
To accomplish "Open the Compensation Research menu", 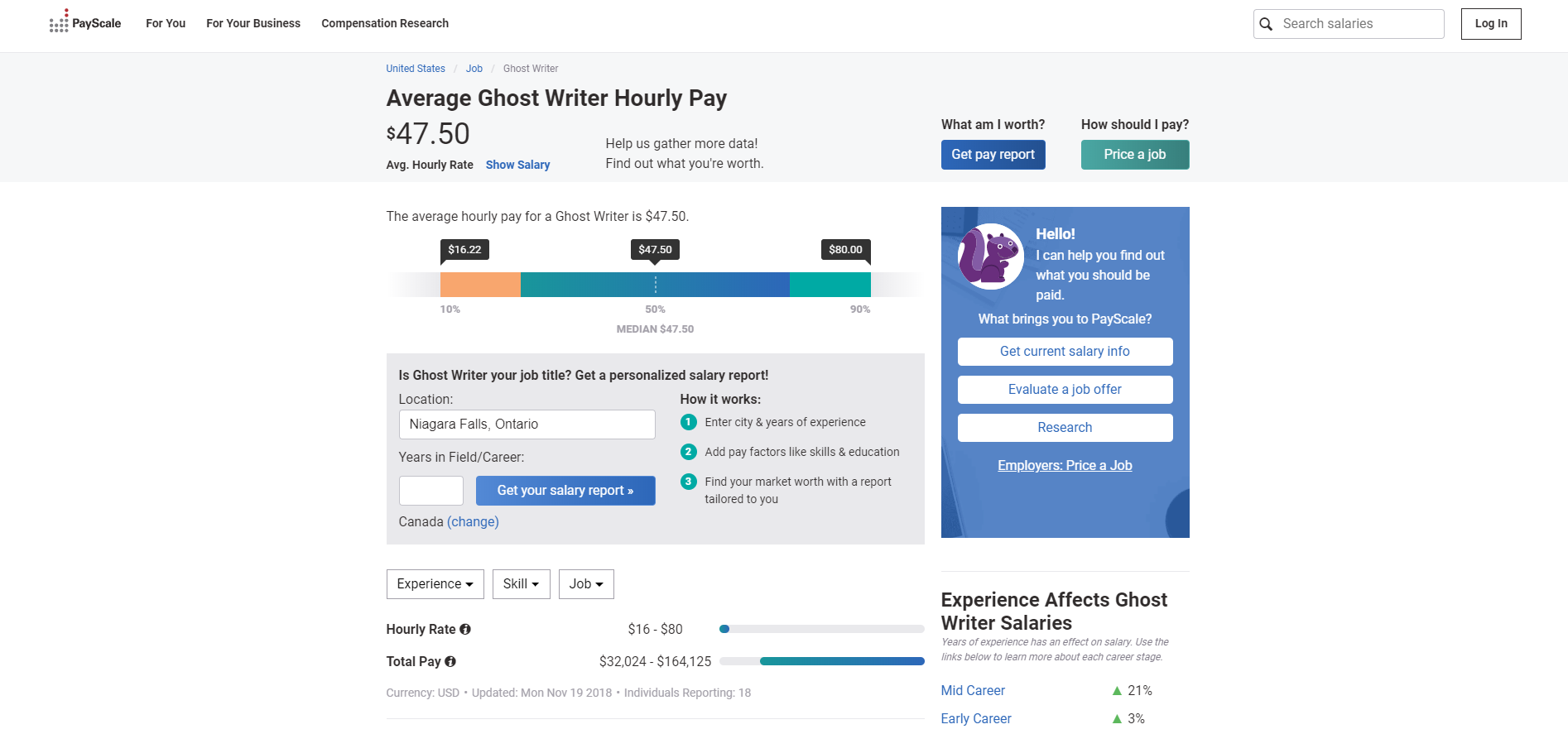I will tap(385, 23).
